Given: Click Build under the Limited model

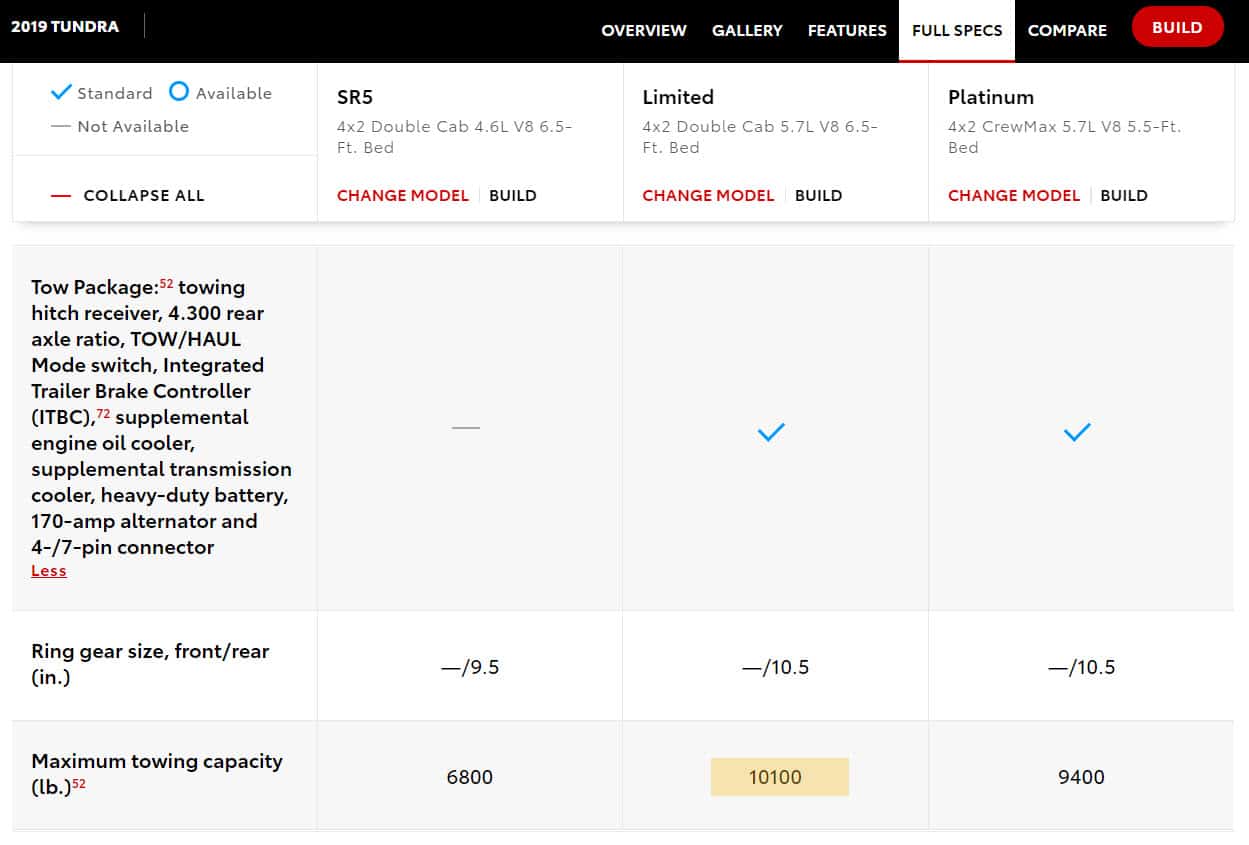Looking at the screenshot, I should [819, 196].
